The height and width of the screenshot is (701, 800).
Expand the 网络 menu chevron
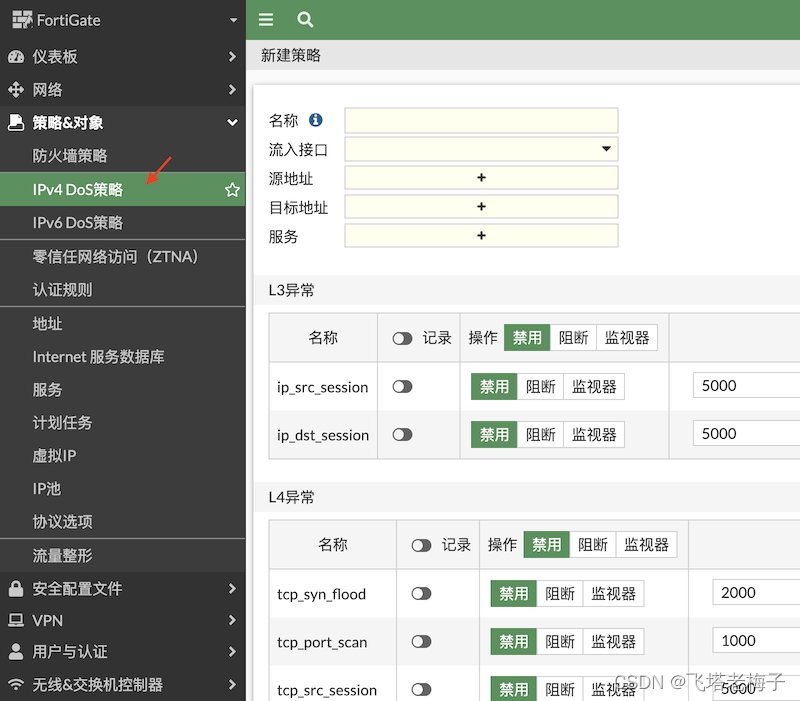[232, 90]
